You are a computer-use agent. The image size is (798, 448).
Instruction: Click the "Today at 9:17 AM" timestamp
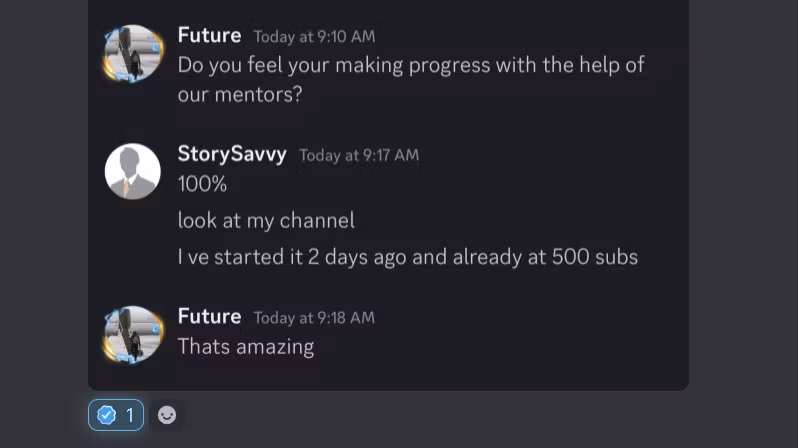[359, 155]
